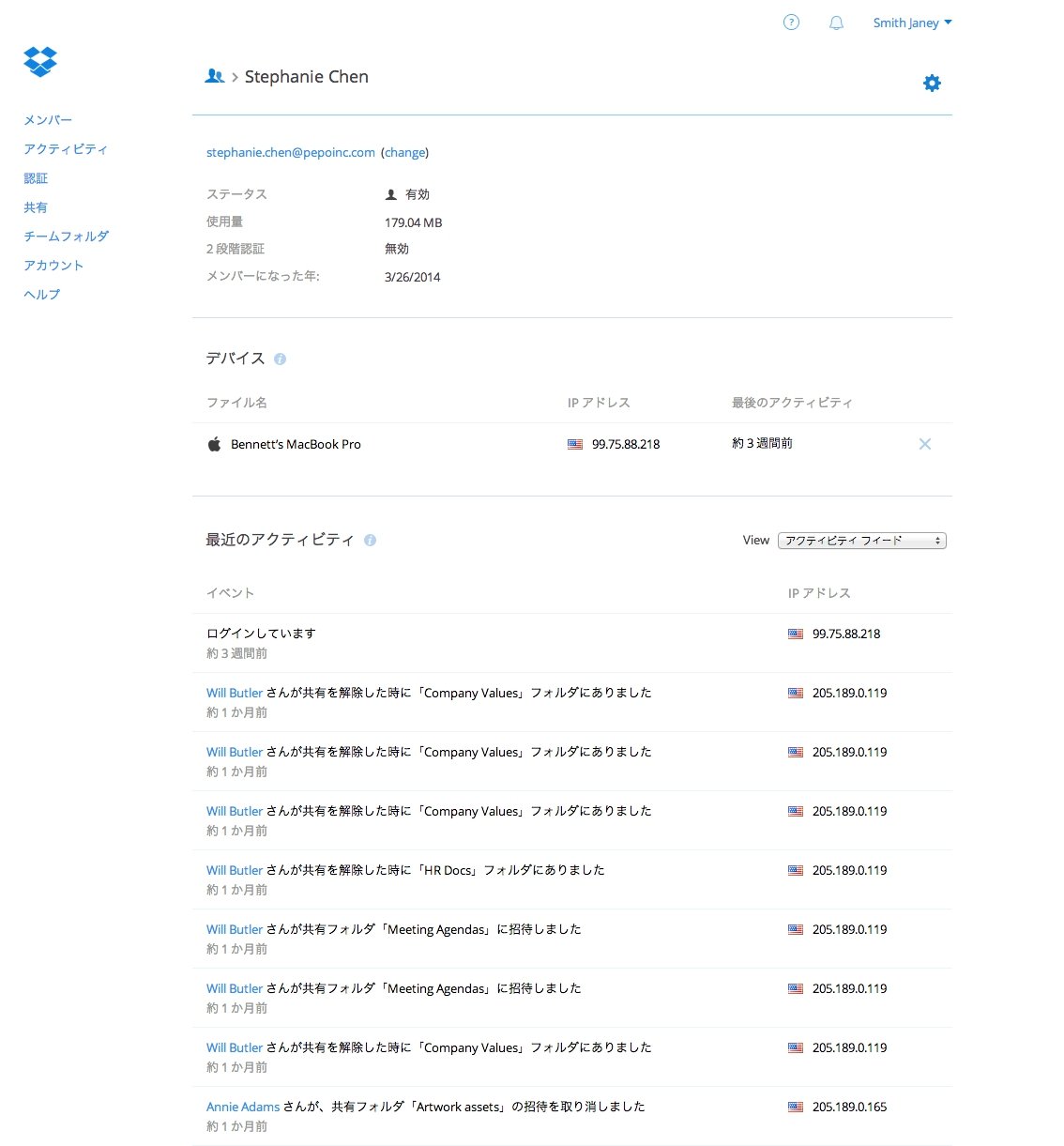The height and width of the screenshot is (1146, 1064).
Task: Click the 最後のアクティビティ column header
Action: [x=792, y=403]
